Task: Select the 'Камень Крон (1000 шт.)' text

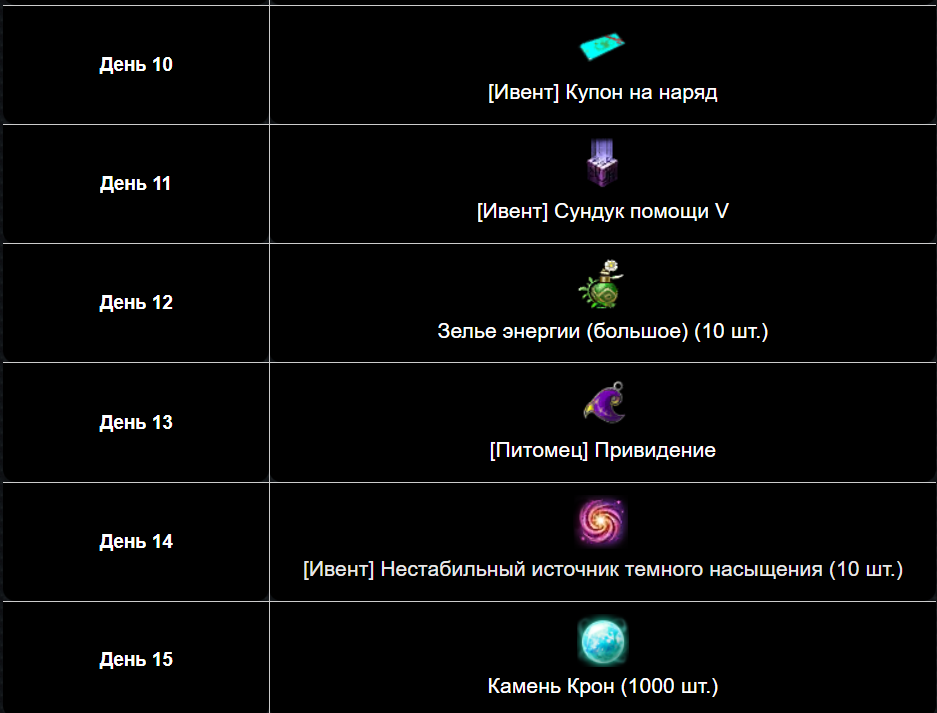Action: pyautogui.click(x=602, y=686)
